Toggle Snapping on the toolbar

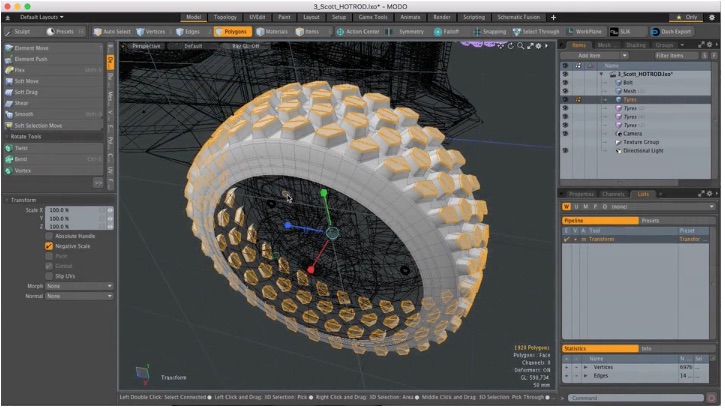490,32
